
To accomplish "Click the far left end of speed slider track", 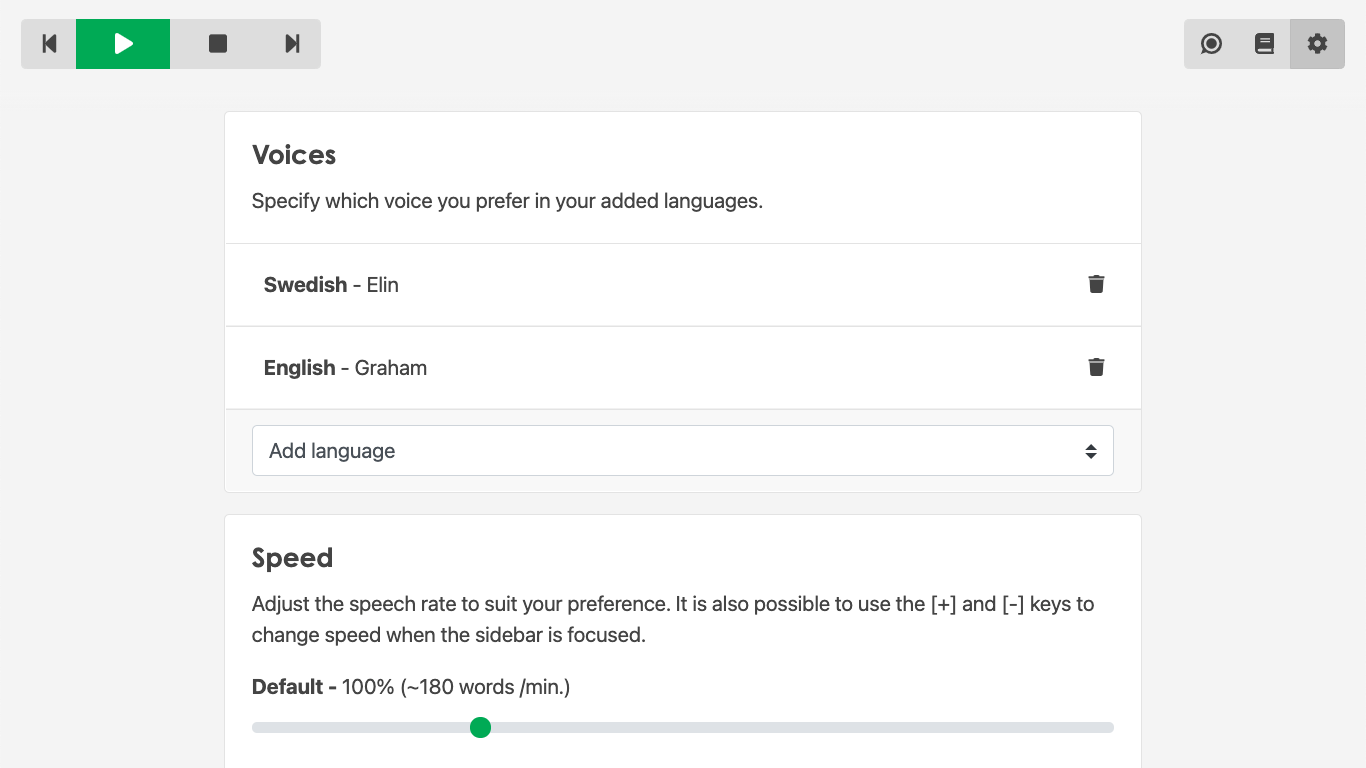I will pos(256,727).
